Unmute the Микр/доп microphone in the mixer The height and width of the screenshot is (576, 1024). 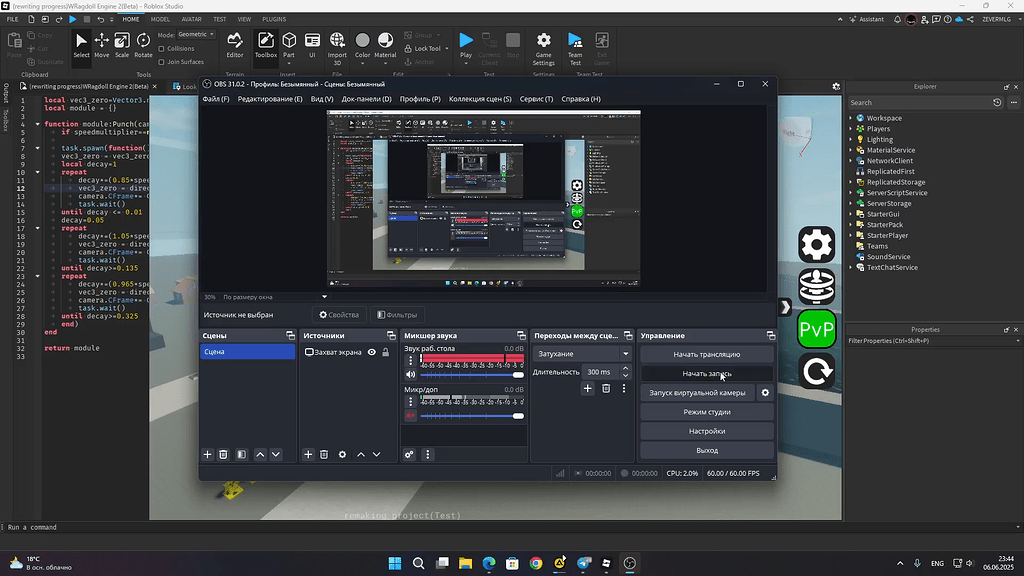click(x=411, y=415)
